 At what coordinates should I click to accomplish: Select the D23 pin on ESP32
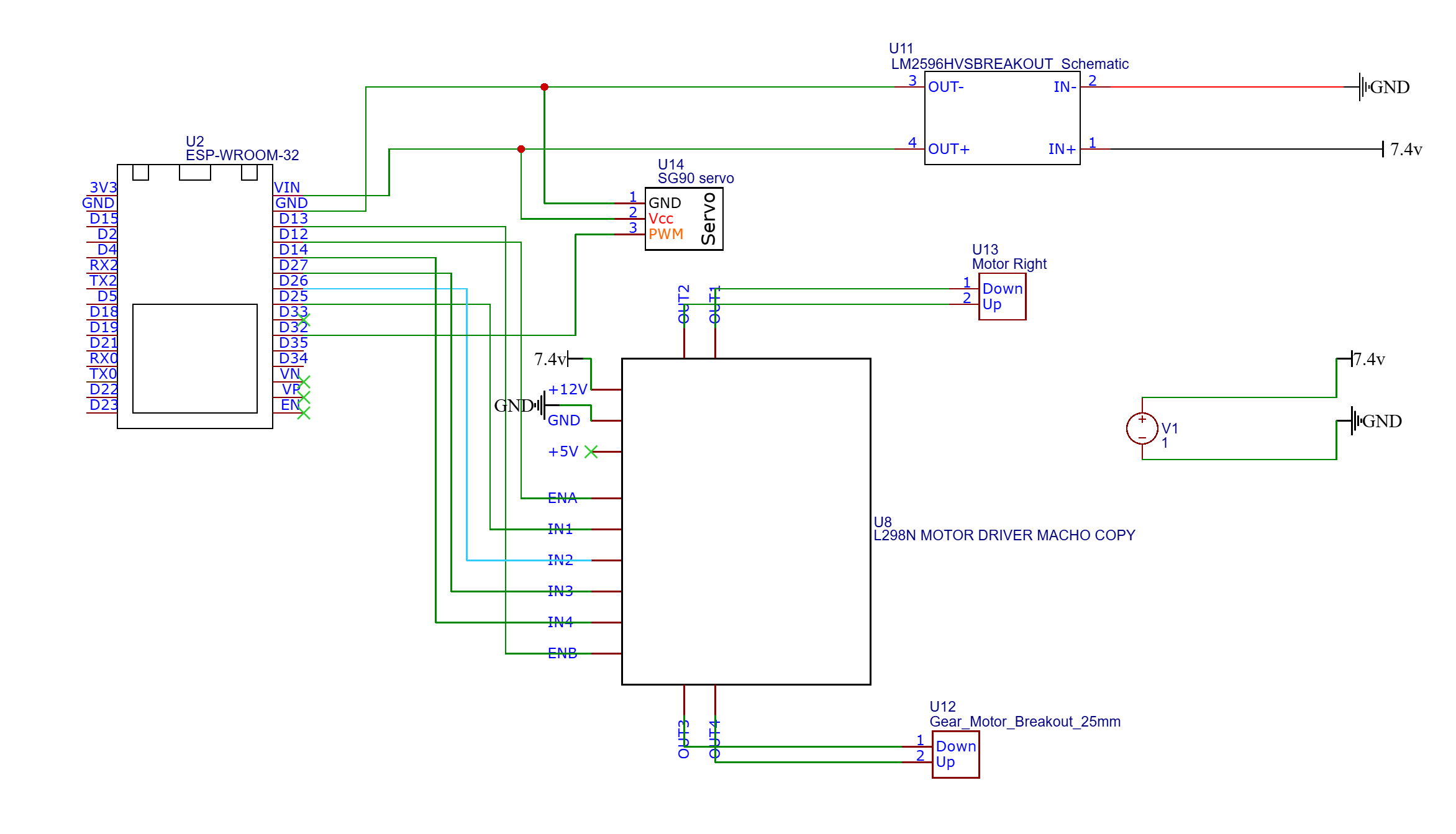(x=103, y=405)
